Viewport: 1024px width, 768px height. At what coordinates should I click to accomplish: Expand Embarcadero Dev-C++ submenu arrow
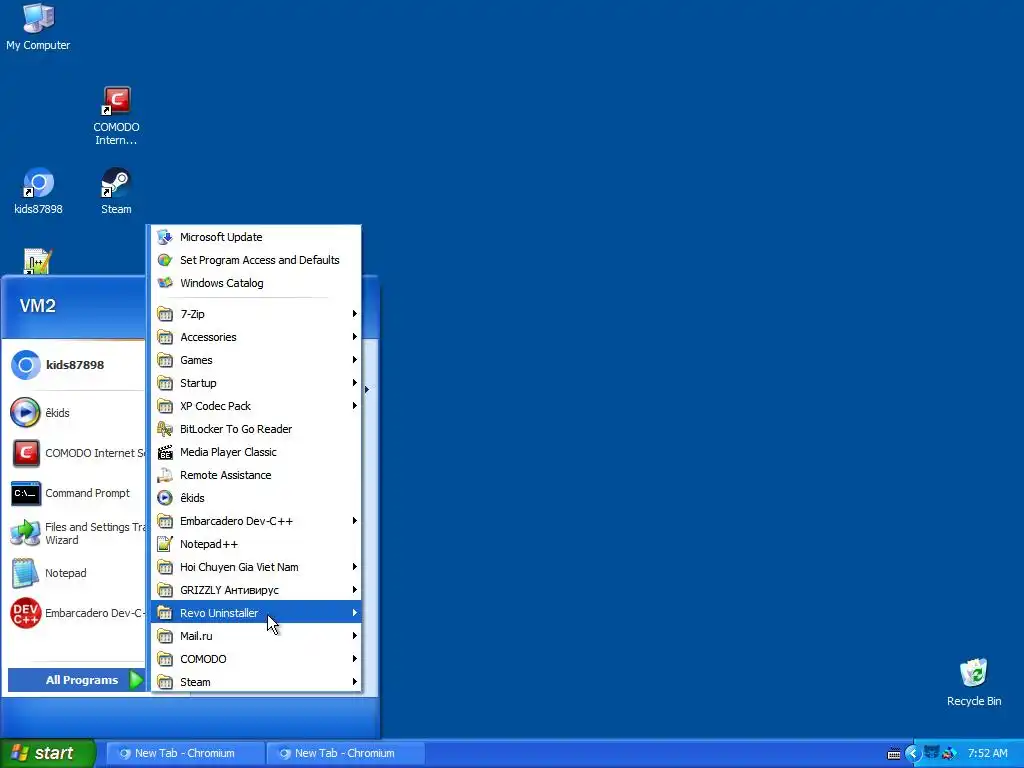[x=355, y=520]
